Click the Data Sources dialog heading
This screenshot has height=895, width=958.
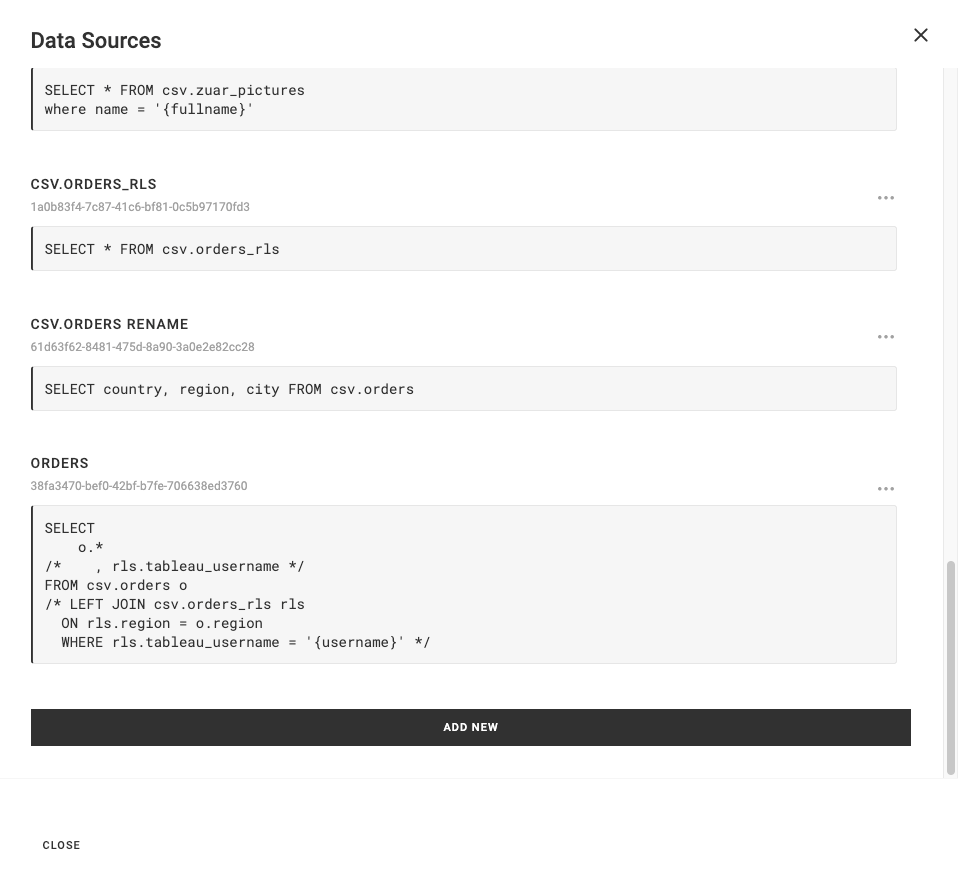tap(96, 40)
